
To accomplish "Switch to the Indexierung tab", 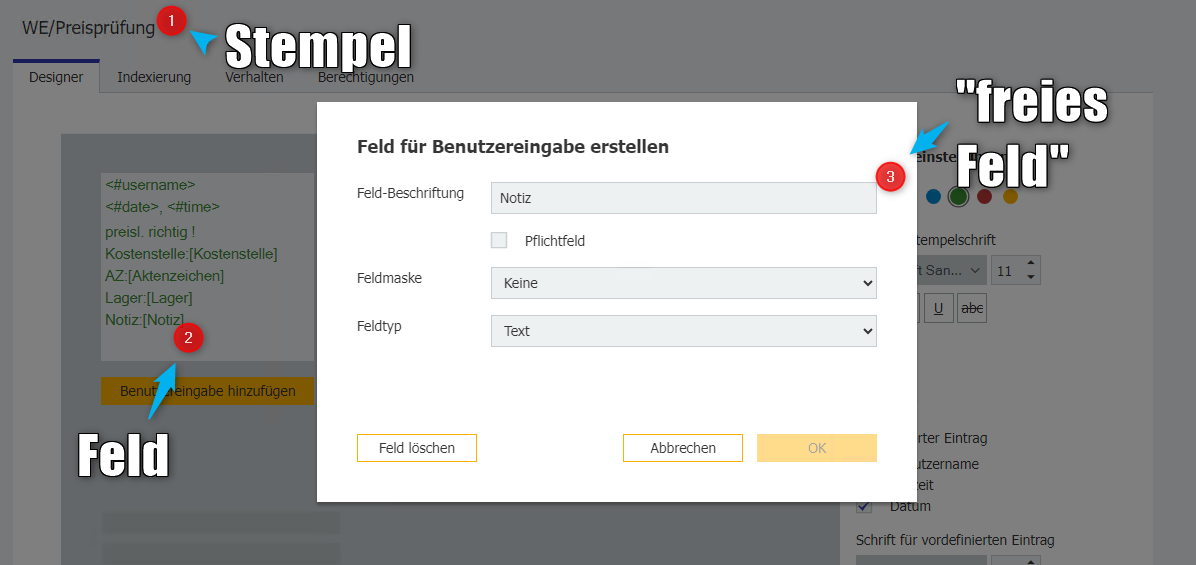I will click(x=154, y=77).
